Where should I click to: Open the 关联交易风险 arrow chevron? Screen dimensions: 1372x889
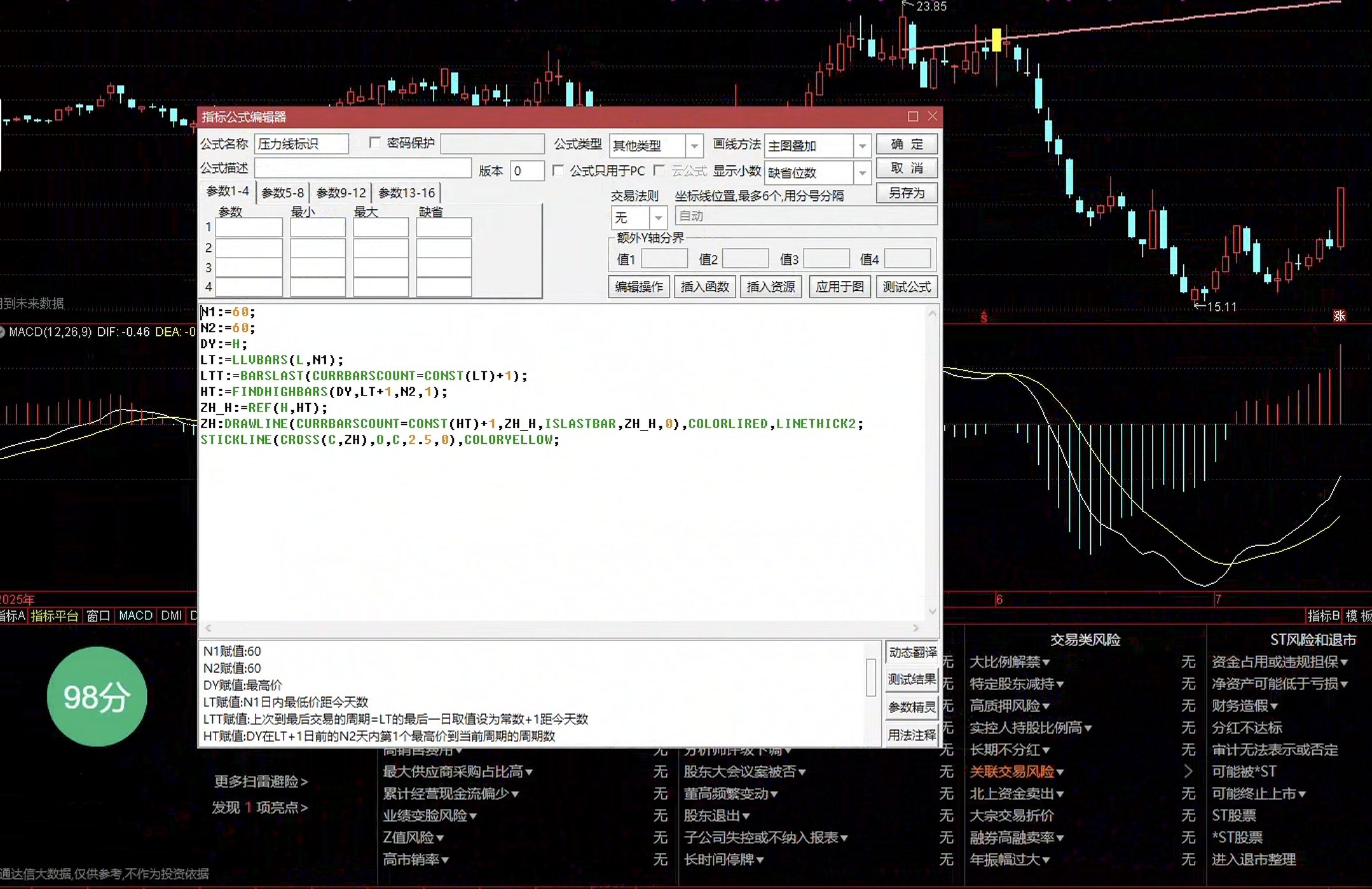pos(1188,771)
